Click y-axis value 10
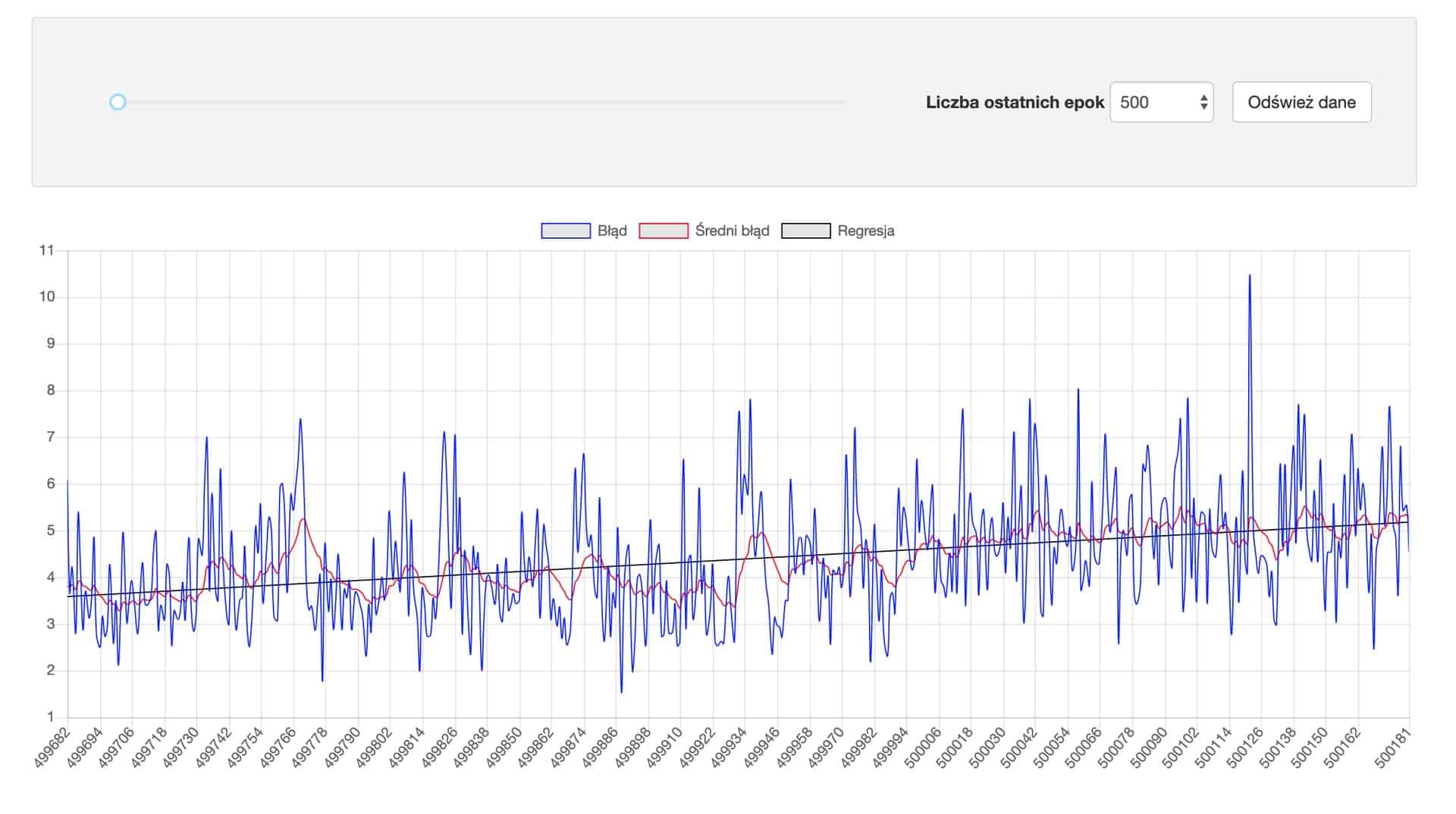This screenshot has height=814, width=1456. [47, 297]
